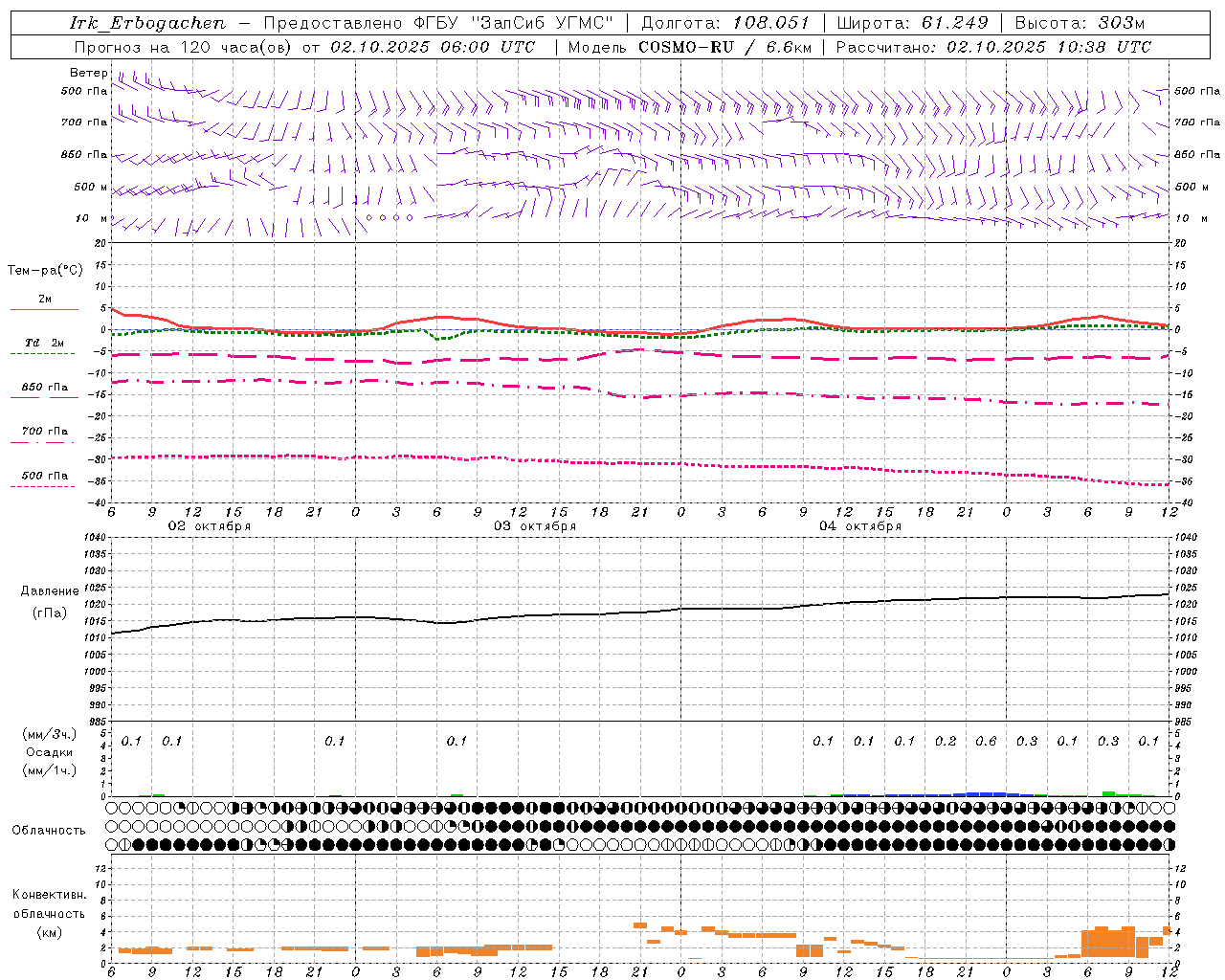Click the station title Irk_Erbogachen
Viewport: 1225px width, 980px height.
[x=147, y=23]
